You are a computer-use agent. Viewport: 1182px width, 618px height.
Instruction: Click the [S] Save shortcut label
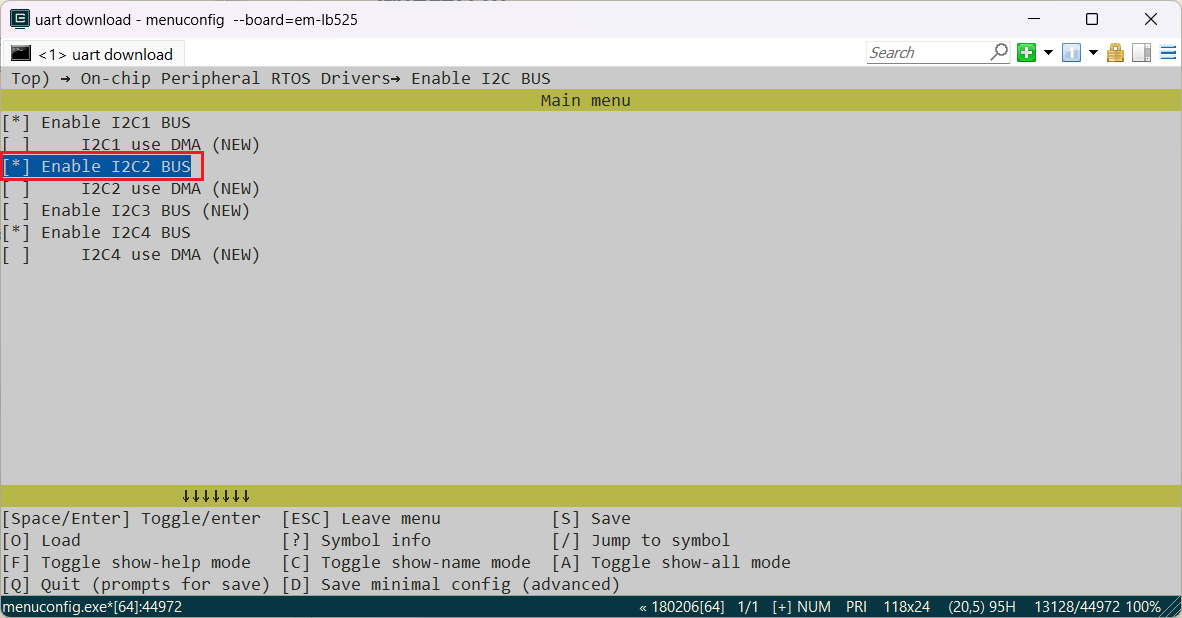[591, 518]
